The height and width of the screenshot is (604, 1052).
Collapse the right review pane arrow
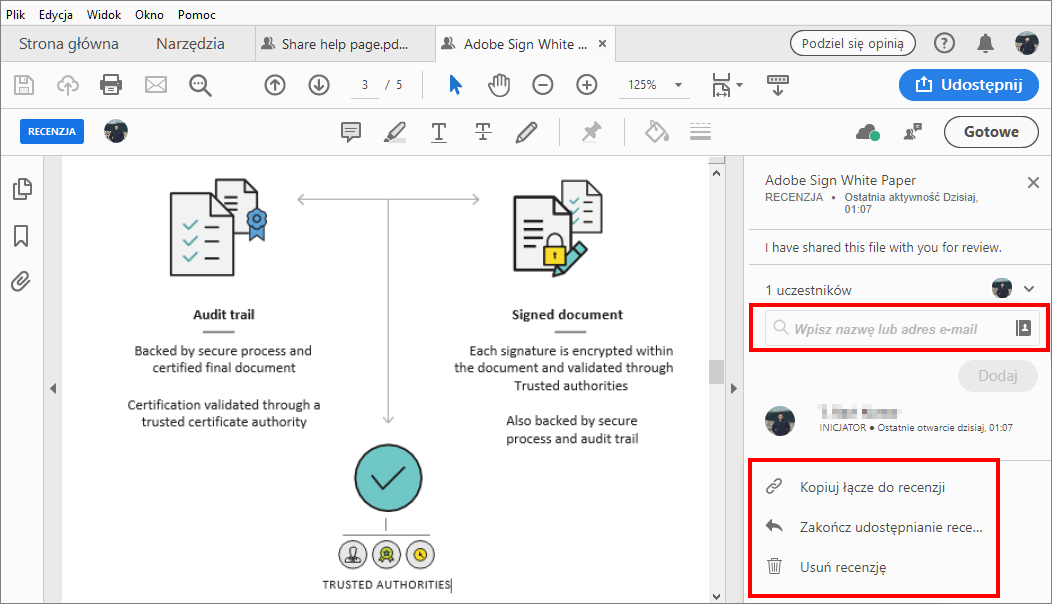click(733, 389)
